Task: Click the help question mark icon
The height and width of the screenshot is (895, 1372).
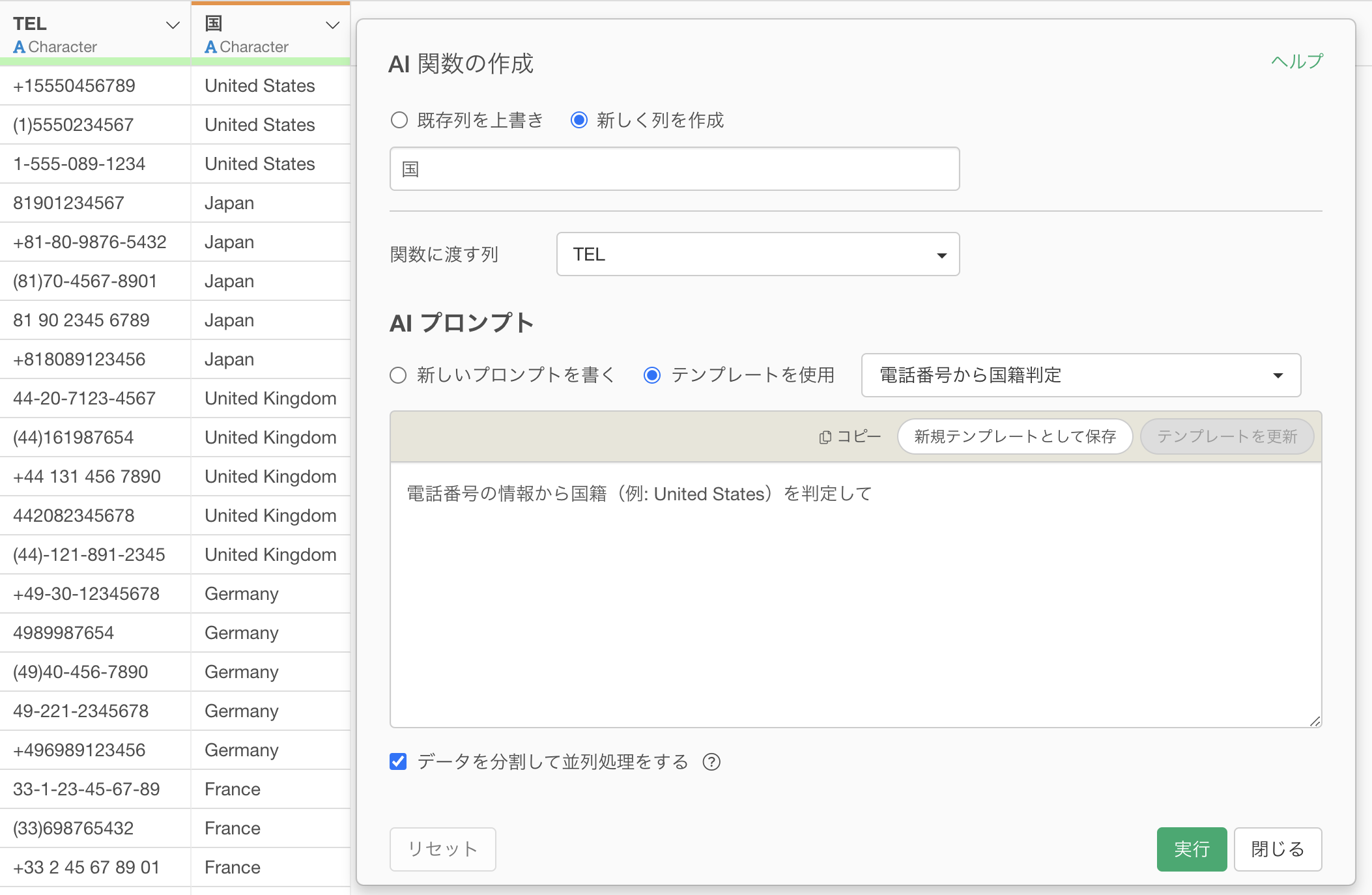Action: (711, 761)
